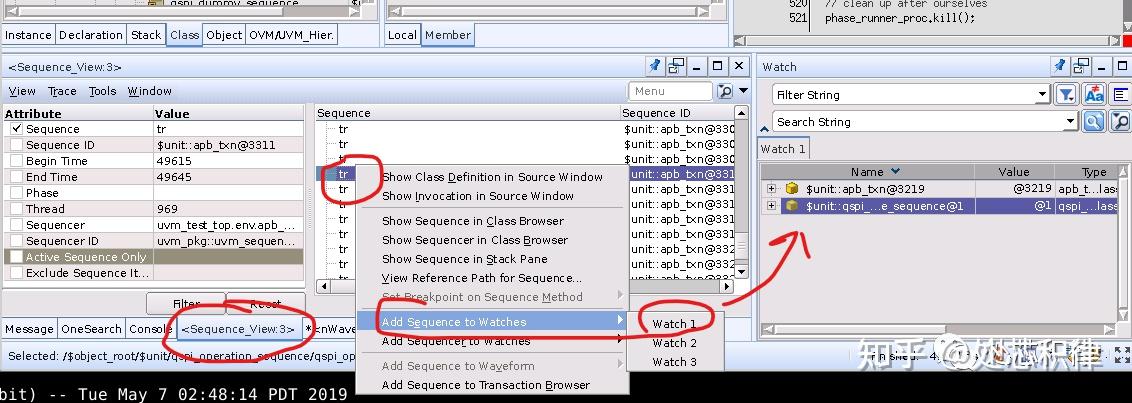Focus the Search String input field
Image resolution: width=1132 pixels, height=403 pixels.
(919, 121)
